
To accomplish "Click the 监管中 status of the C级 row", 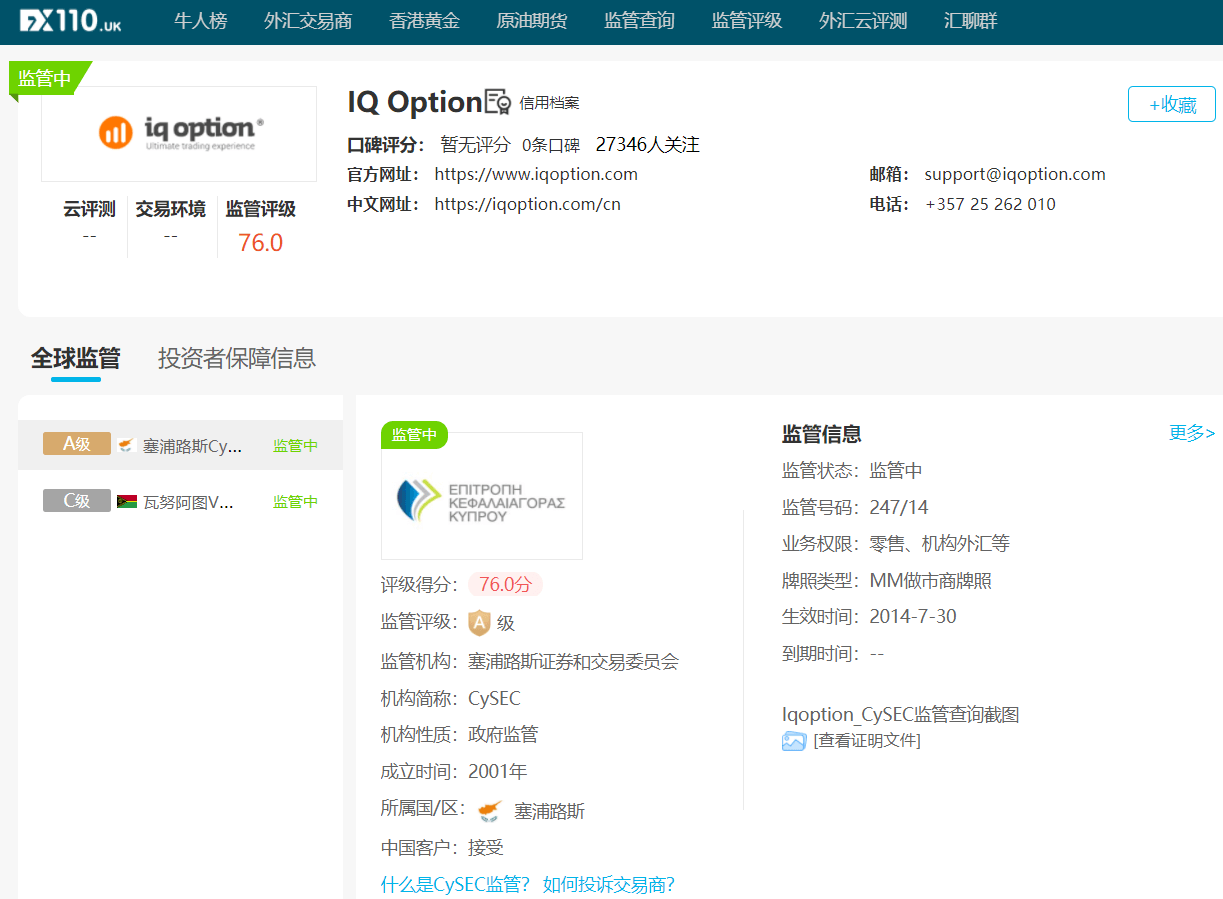I will pyautogui.click(x=296, y=502).
